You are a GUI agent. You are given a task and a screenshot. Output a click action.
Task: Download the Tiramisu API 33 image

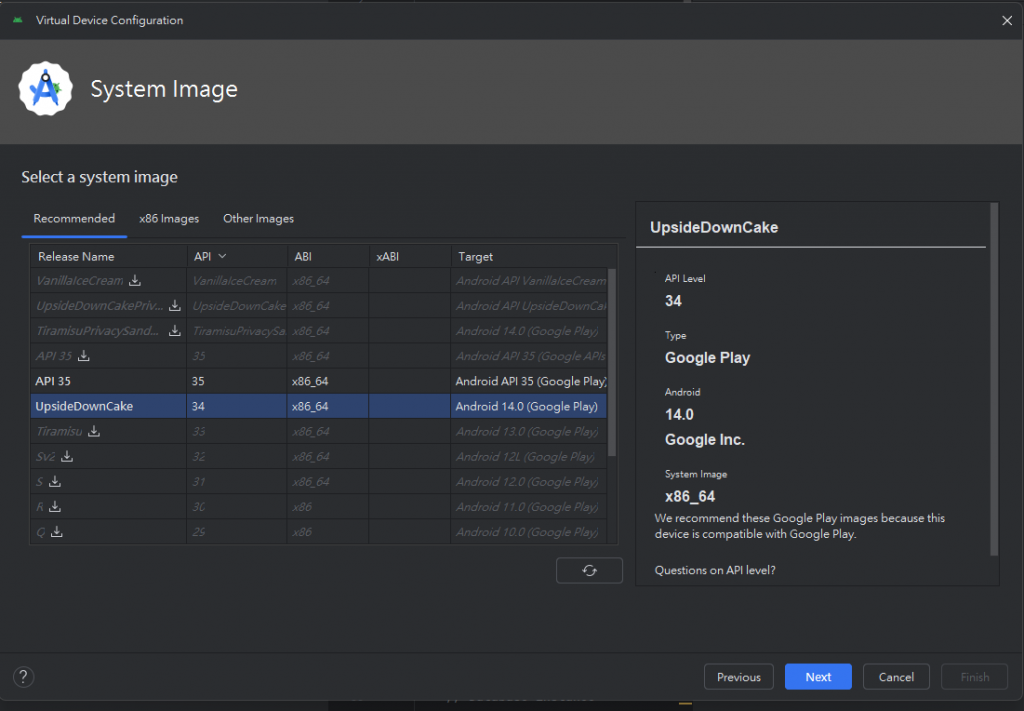[x=94, y=432]
